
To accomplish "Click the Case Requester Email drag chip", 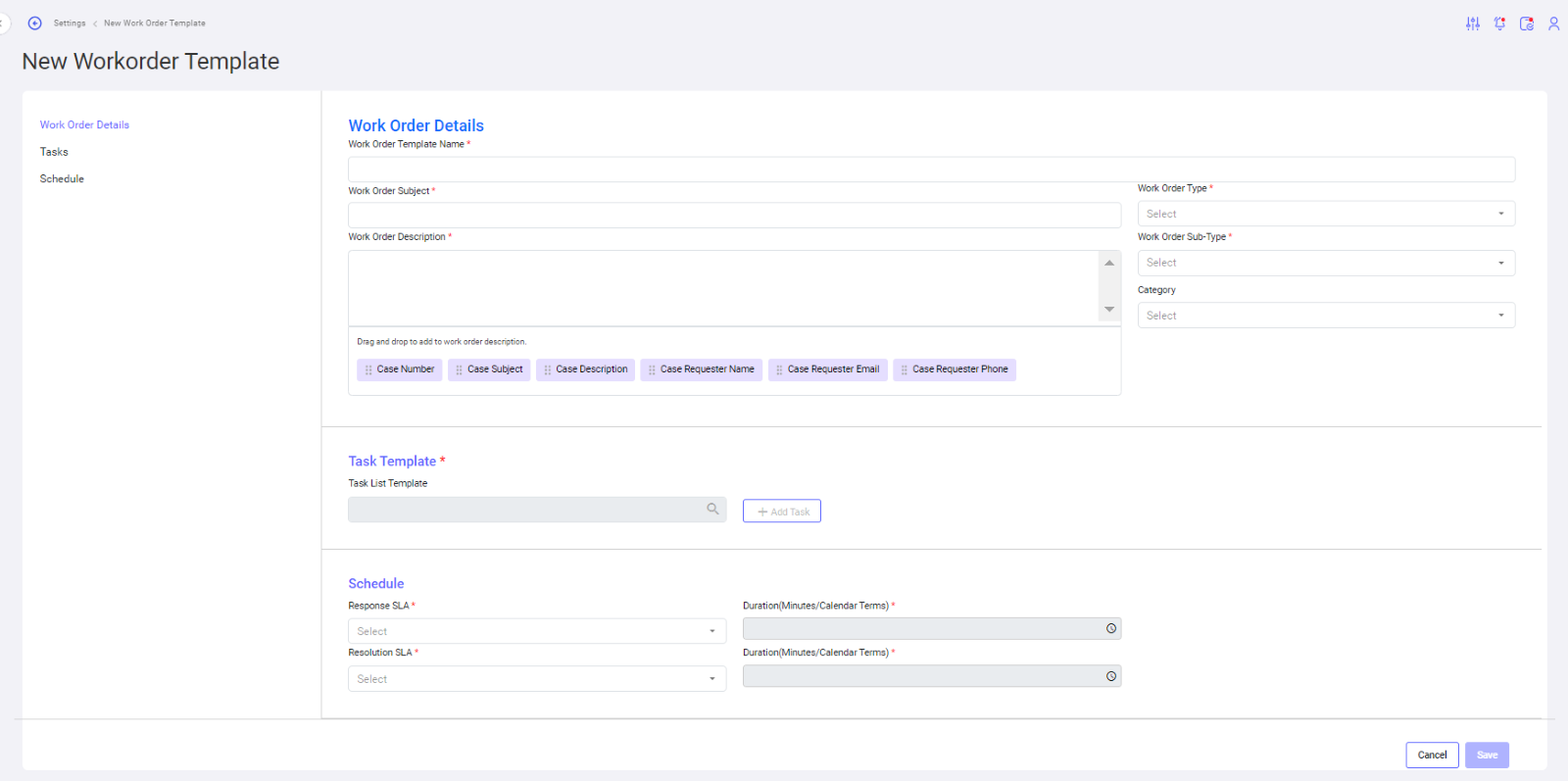I will 827,369.
